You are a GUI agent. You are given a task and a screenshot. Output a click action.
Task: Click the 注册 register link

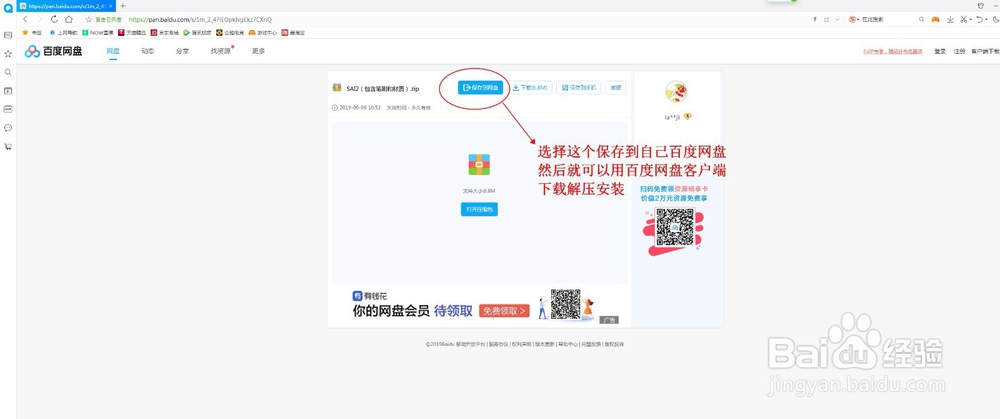coord(959,52)
